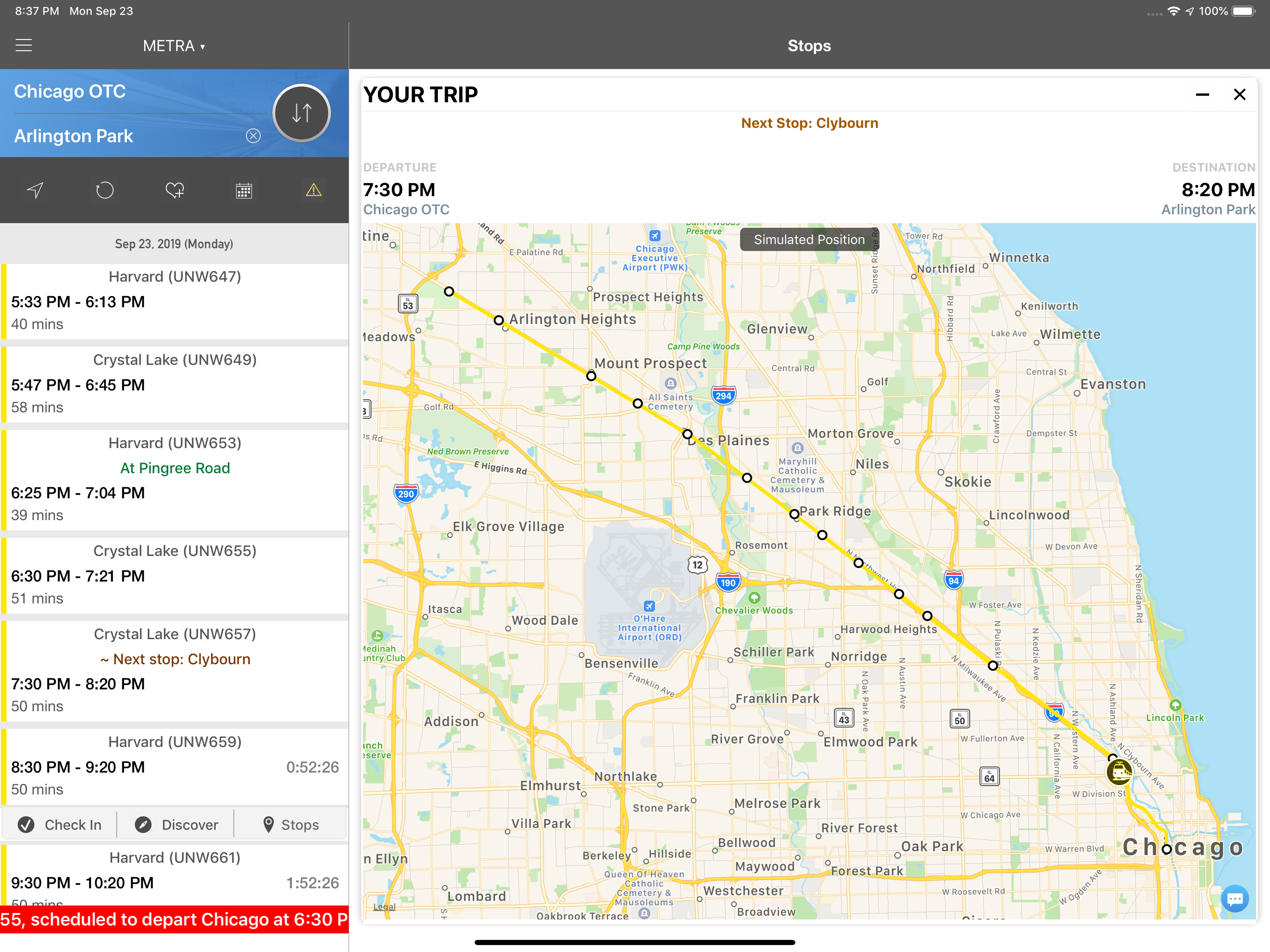Refresh the train schedule
Viewport: 1270px width, 952px height.
coord(105,190)
